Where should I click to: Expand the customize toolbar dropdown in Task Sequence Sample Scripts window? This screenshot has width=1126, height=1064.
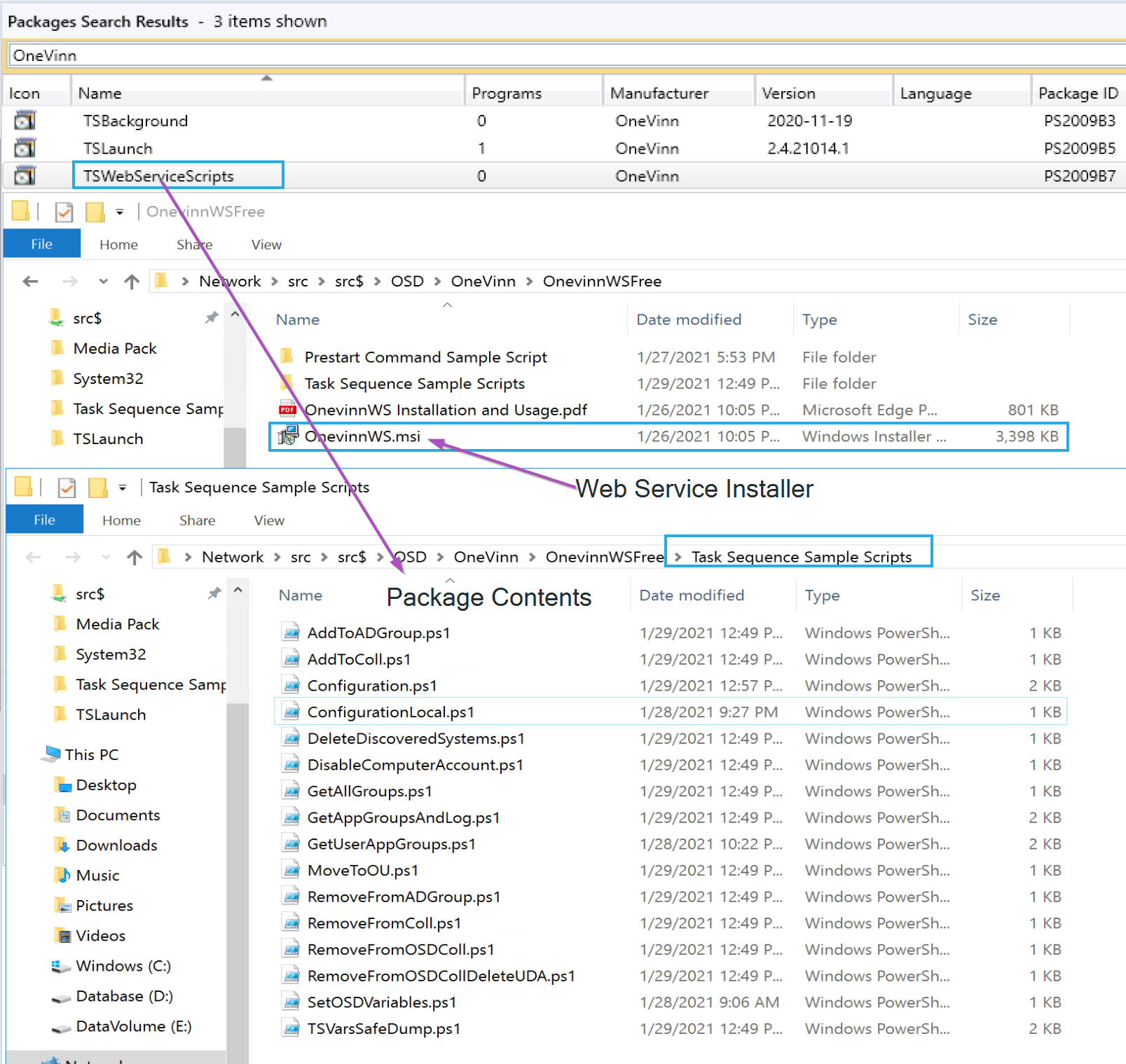pyautogui.click(x=123, y=488)
